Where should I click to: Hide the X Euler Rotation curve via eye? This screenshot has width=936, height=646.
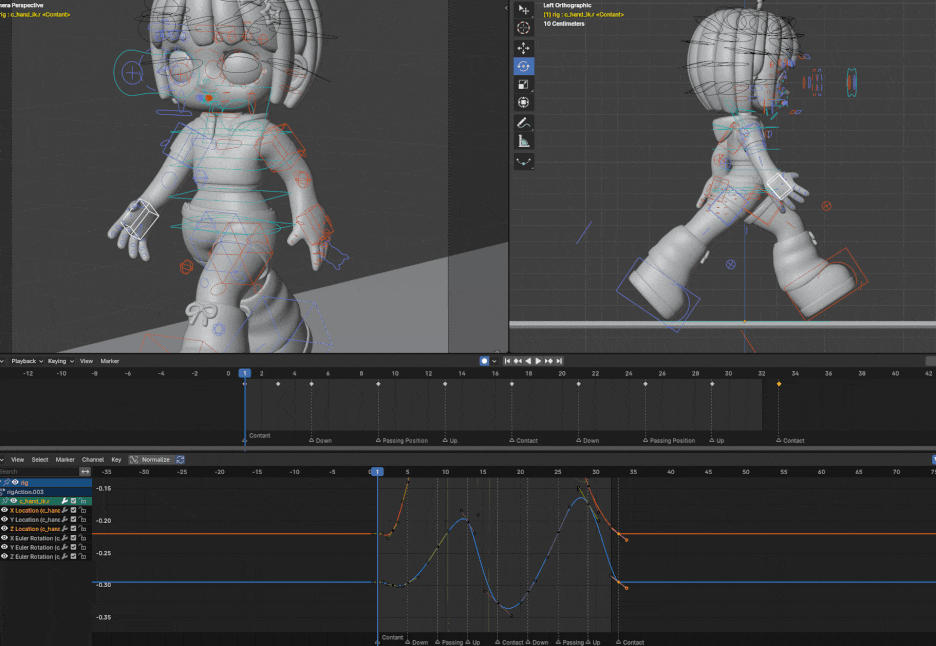[4, 538]
